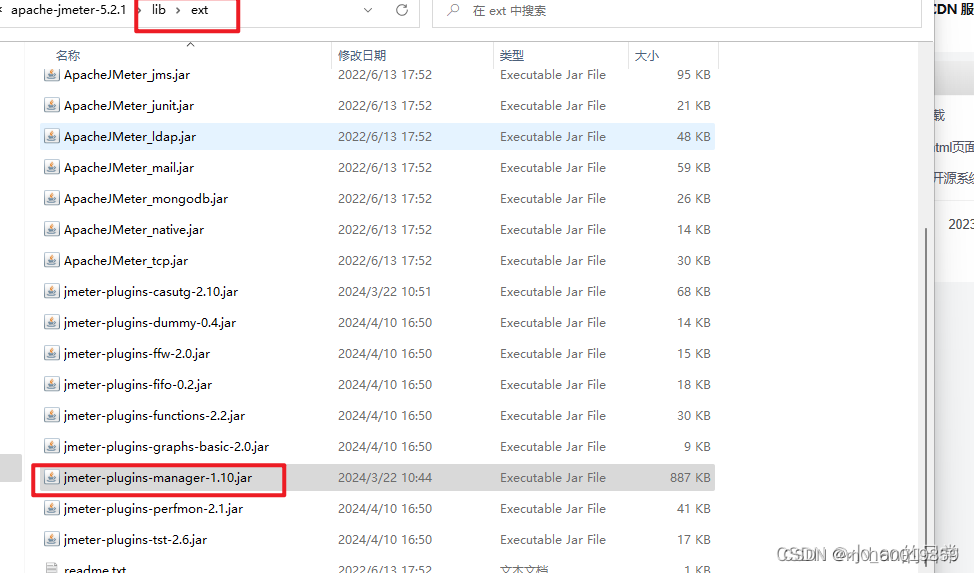Viewport: 974px width, 573px height.
Task: Open the address bar history dropdown
Action: pos(368,10)
